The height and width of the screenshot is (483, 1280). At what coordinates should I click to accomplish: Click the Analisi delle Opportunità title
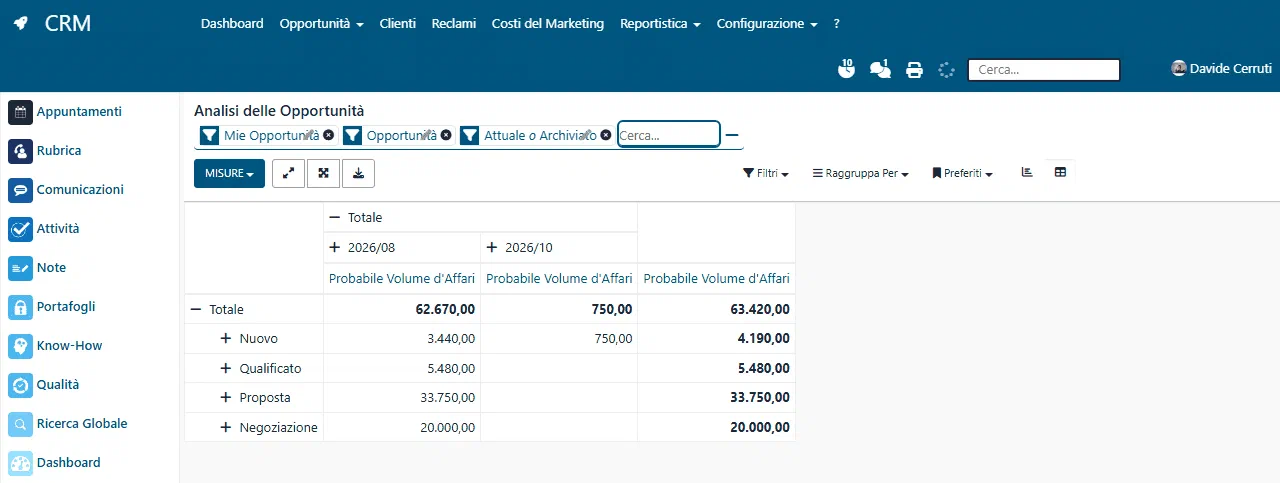pyautogui.click(x=279, y=110)
